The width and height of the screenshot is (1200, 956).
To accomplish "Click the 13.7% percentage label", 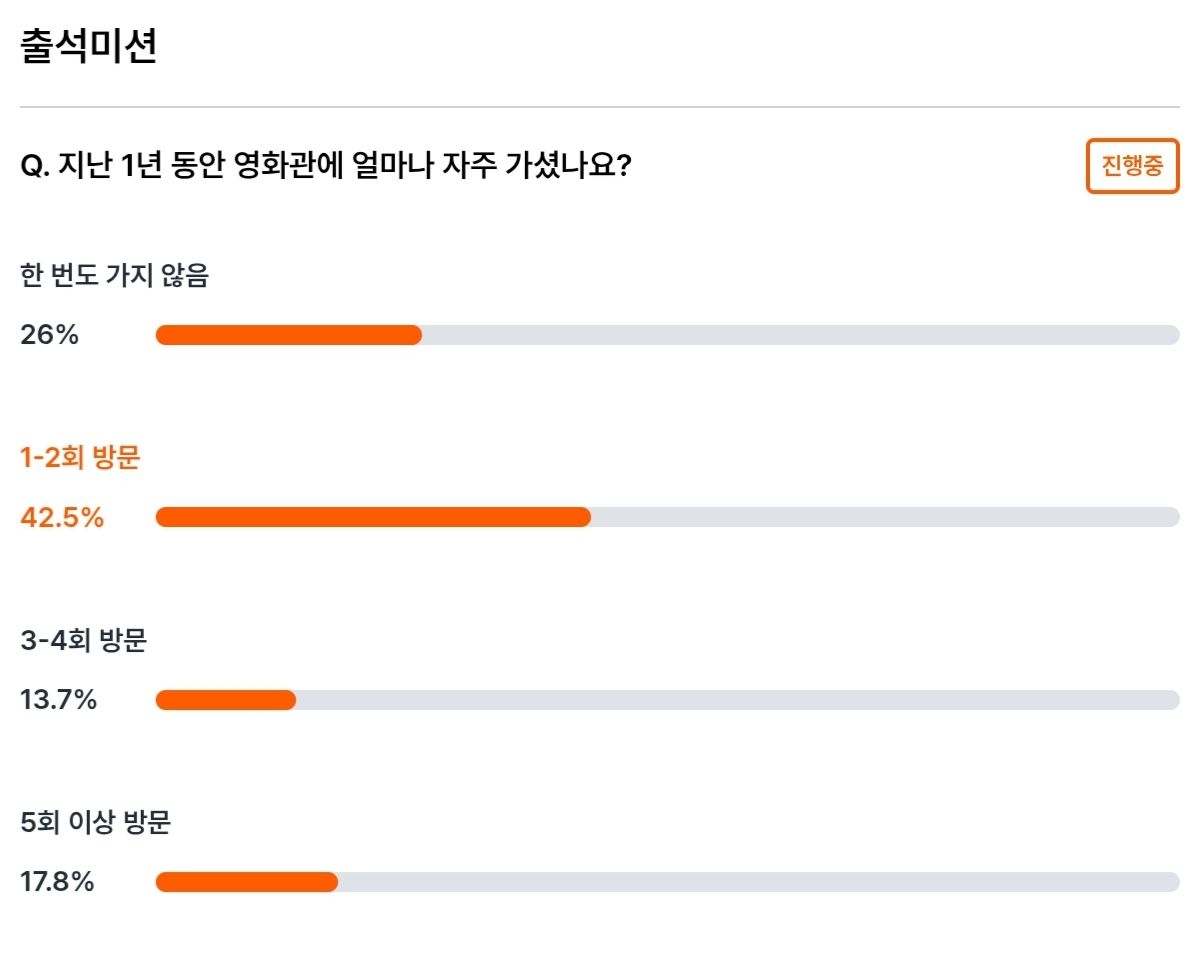I will [x=58, y=700].
